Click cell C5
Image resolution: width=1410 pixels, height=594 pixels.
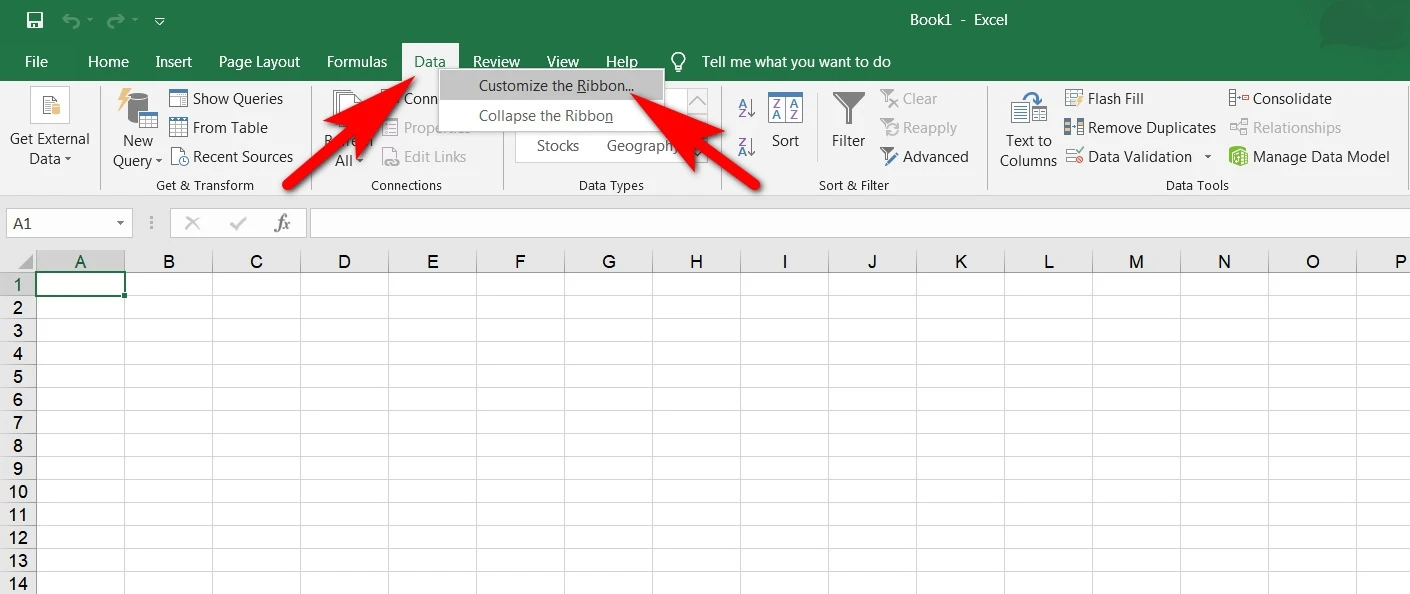click(x=257, y=377)
